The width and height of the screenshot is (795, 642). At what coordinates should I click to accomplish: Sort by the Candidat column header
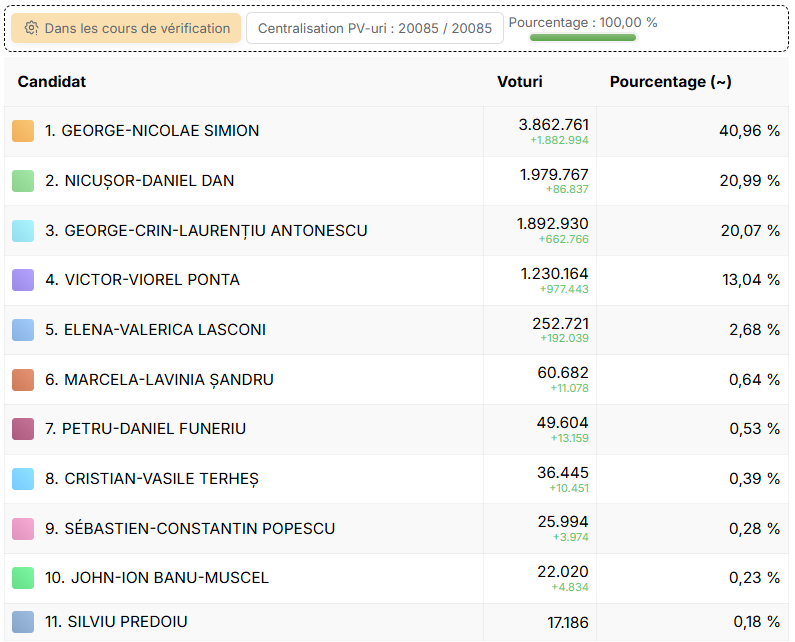point(52,82)
